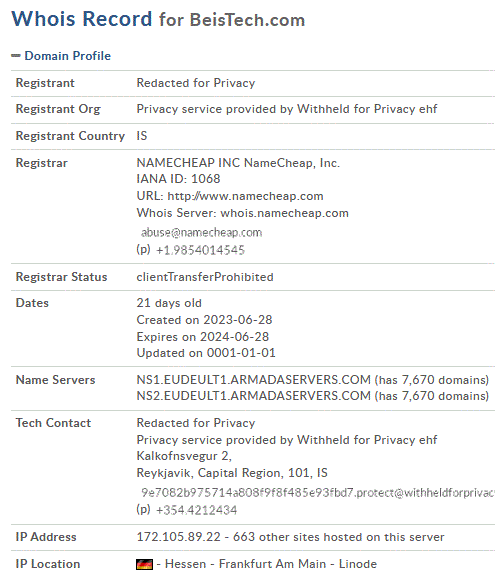Click the whois.namecheap.com server text
Viewport: 496px width, 575px height.
click(284, 213)
